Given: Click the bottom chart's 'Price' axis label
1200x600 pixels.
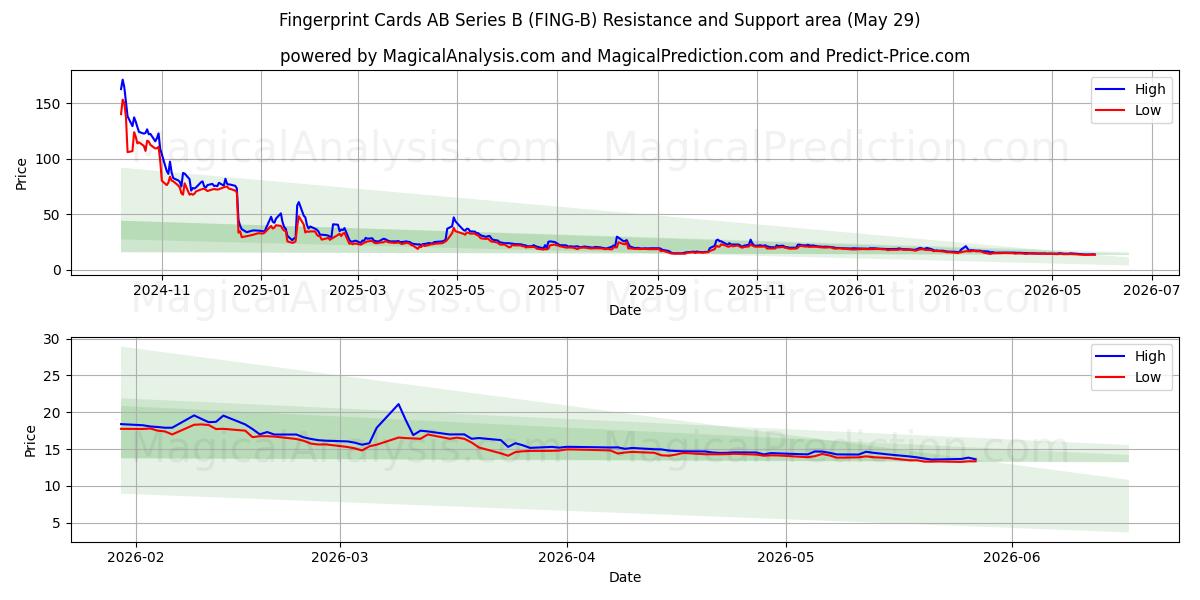Looking at the screenshot, I should [30, 441].
